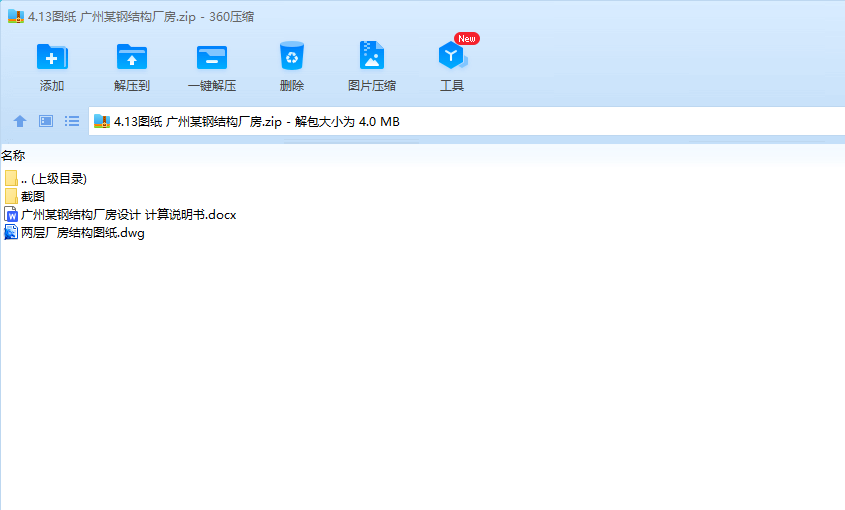Image resolution: width=845 pixels, height=510 pixels.
Task: Click the 添加 (Add) toolbar icon
Action: (52, 57)
